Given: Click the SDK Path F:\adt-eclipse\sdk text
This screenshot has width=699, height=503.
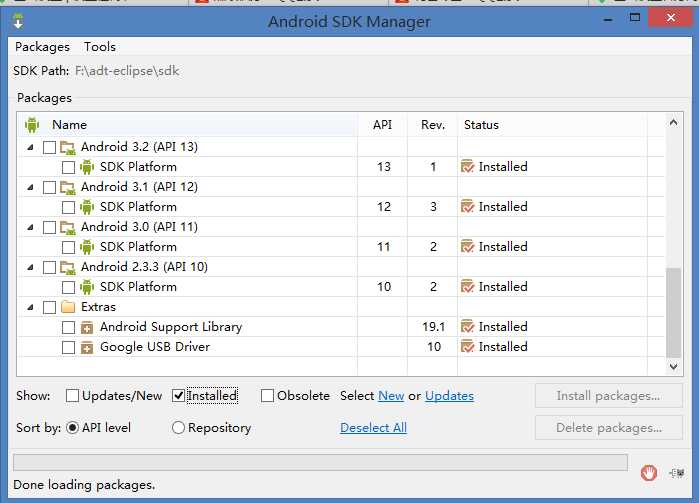Looking at the screenshot, I should coord(127,71).
